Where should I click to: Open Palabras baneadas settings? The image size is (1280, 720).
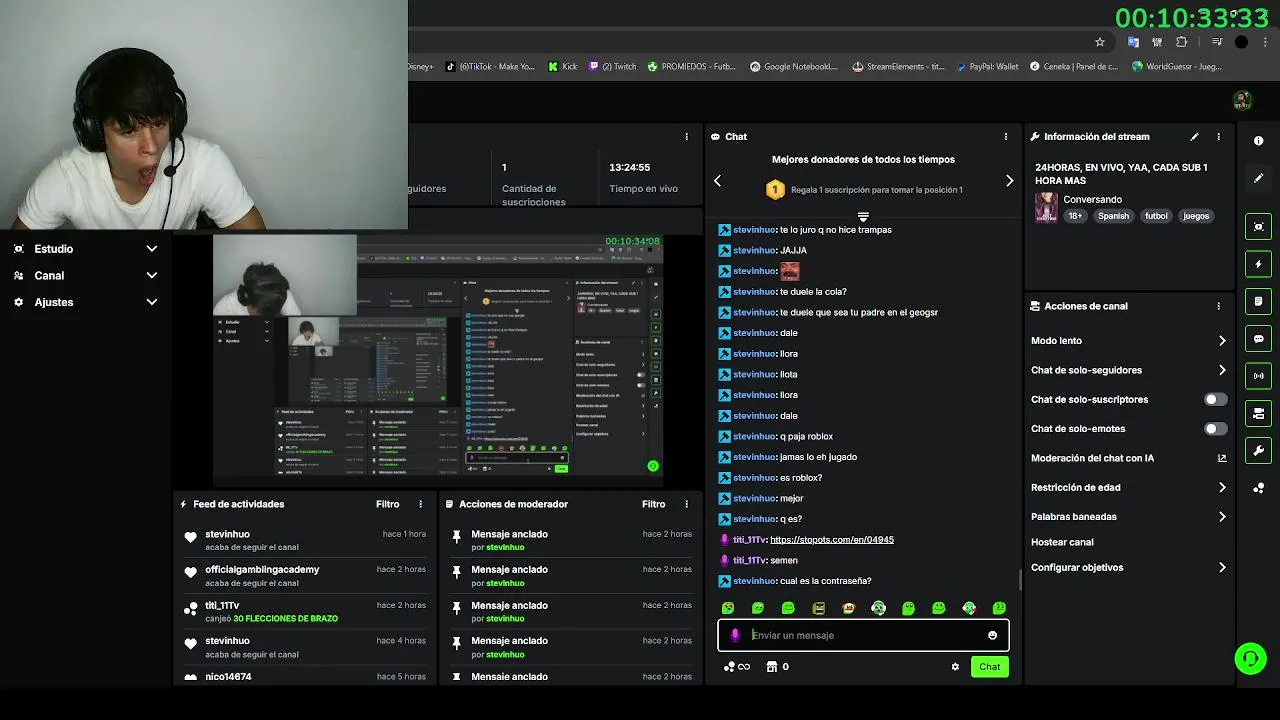[1128, 517]
